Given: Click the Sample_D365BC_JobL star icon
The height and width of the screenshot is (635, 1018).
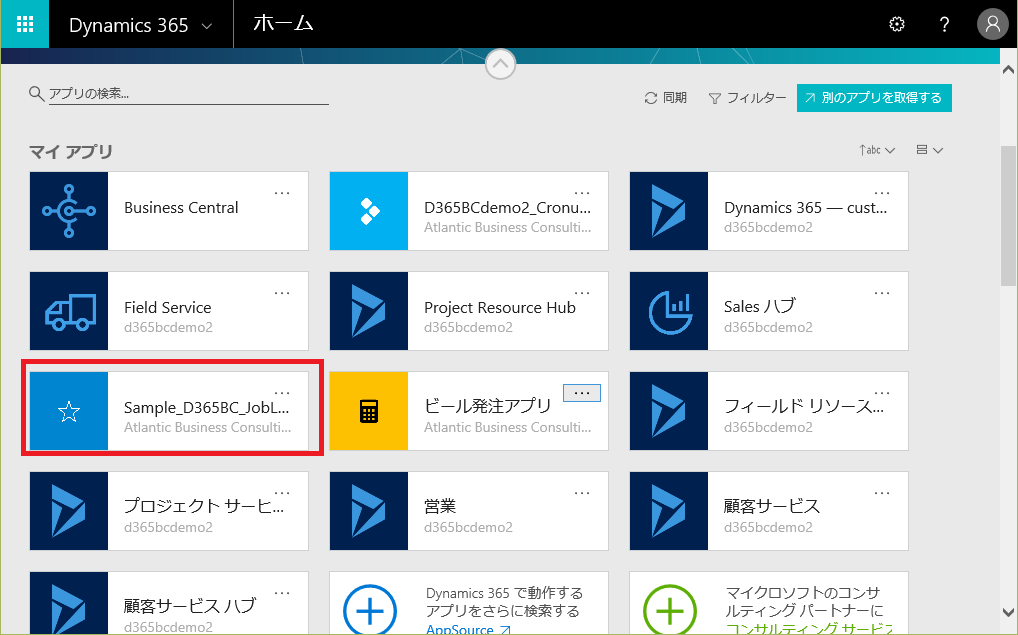Looking at the screenshot, I should pyautogui.click(x=69, y=411).
